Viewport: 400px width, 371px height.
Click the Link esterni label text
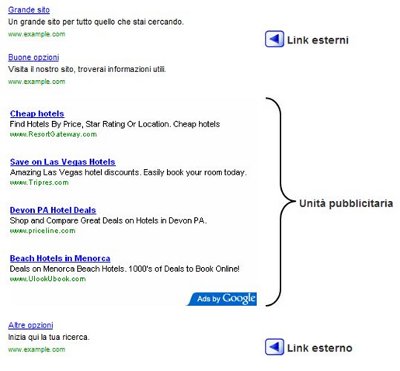318,40
